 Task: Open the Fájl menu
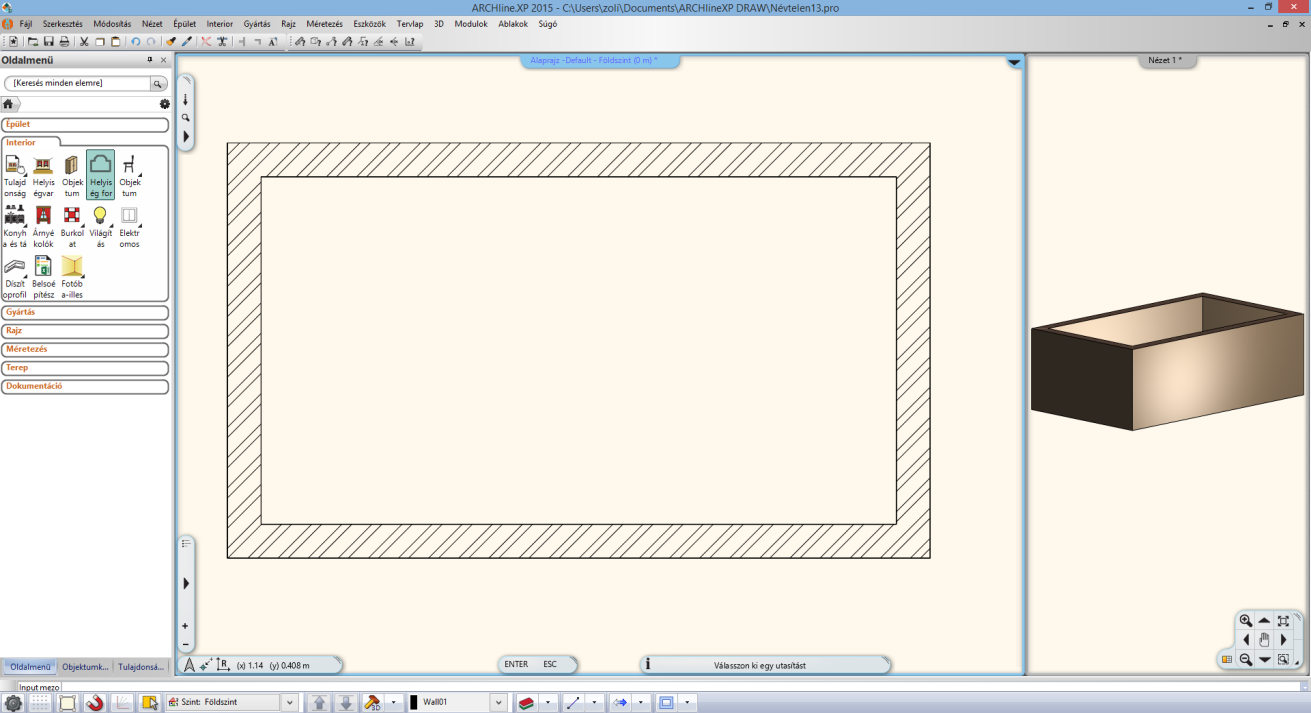[26, 23]
